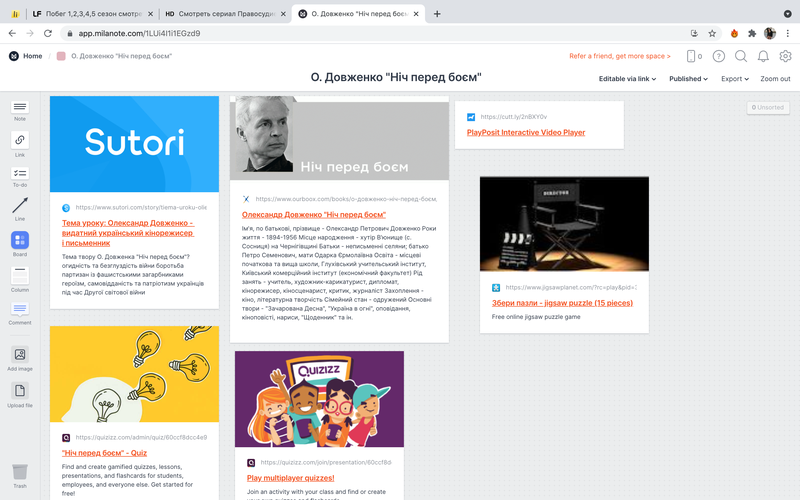Open a new browser tab
The width and height of the screenshot is (800, 500).
pyautogui.click(x=437, y=14)
